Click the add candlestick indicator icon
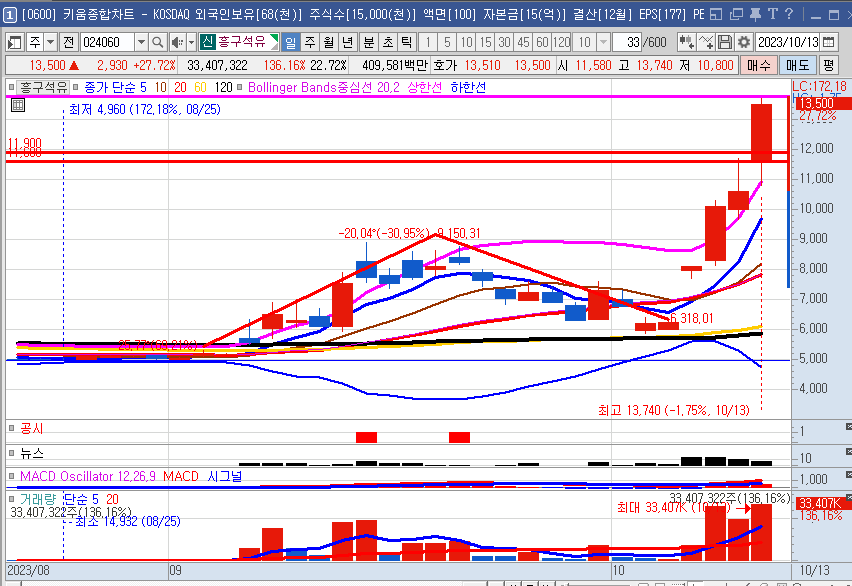Image resolution: width=852 pixels, height=586 pixels. click(x=686, y=42)
